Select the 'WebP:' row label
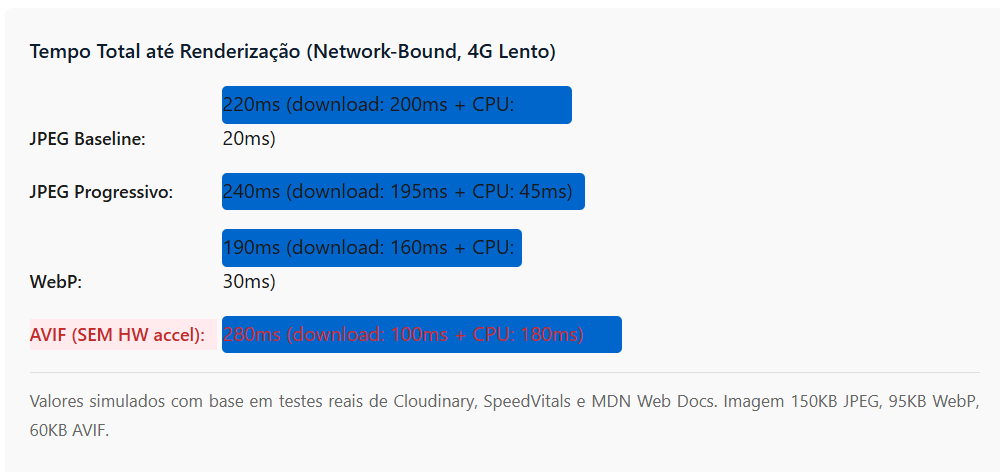 56,282
